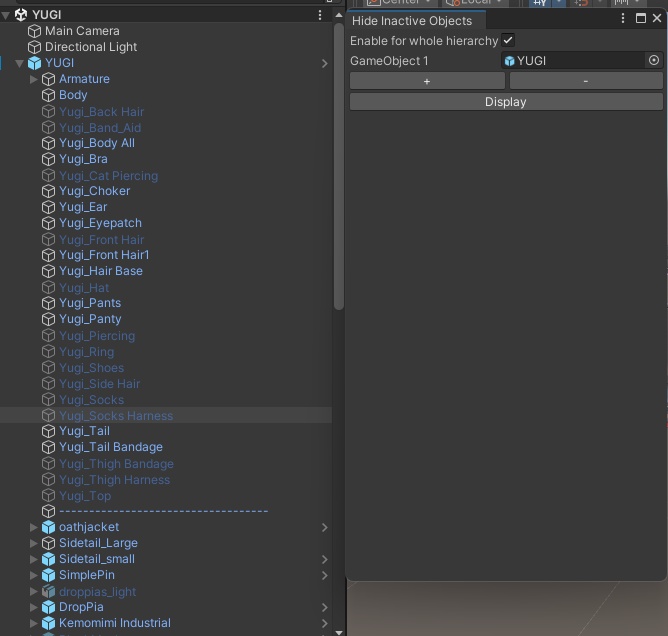Click the Unity scene icon next to YUGI
This screenshot has height=636, width=668.
click(x=20, y=15)
